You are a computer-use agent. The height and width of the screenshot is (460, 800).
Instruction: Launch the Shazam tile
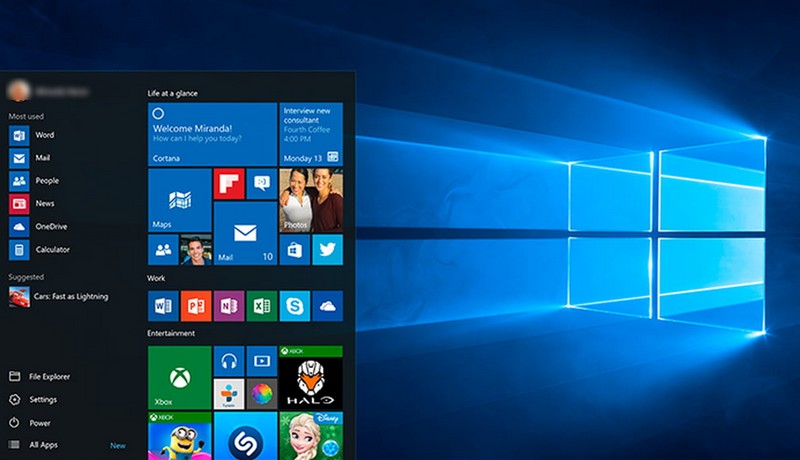click(x=245, y=436)
